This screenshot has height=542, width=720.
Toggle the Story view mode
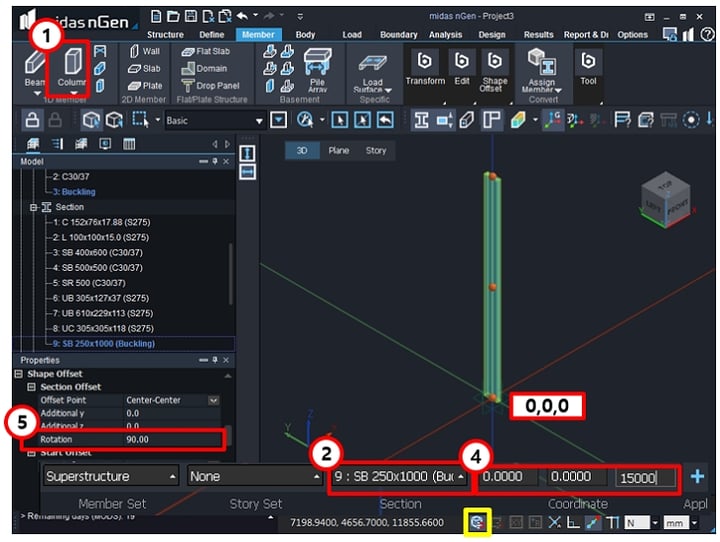[x=376, y=151]
